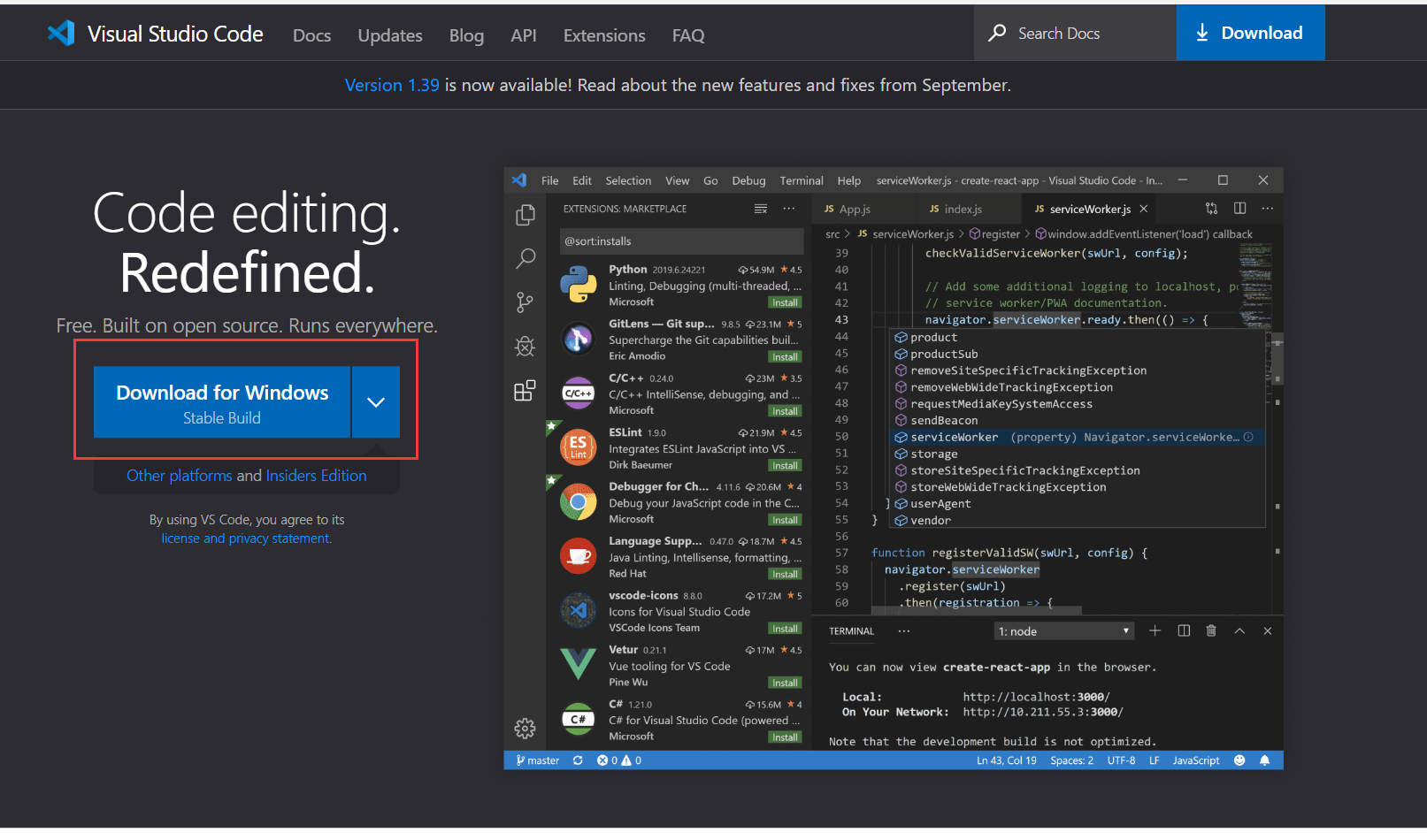Click the Python extension icon
This screenshot has height=840, width=1427.
click(579, 285)
